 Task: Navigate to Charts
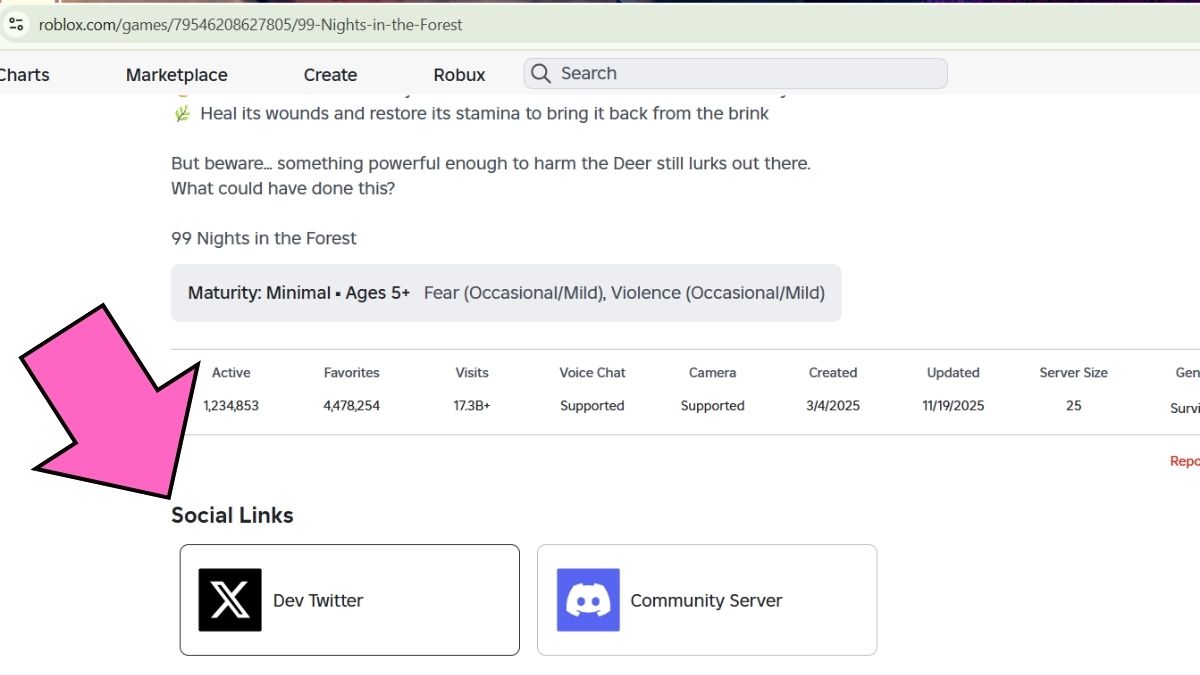click(x=23, y=74)
